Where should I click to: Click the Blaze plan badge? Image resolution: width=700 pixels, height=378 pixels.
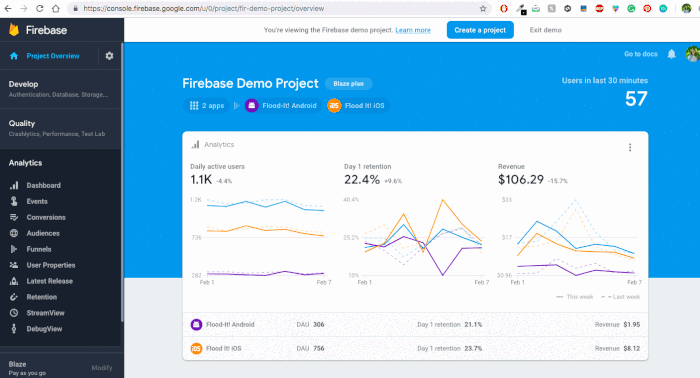348,83
